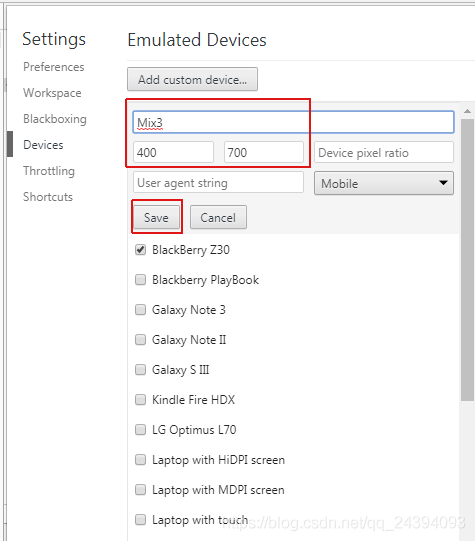Enable Kindle Fire HDX emulation

click(140, 400)
